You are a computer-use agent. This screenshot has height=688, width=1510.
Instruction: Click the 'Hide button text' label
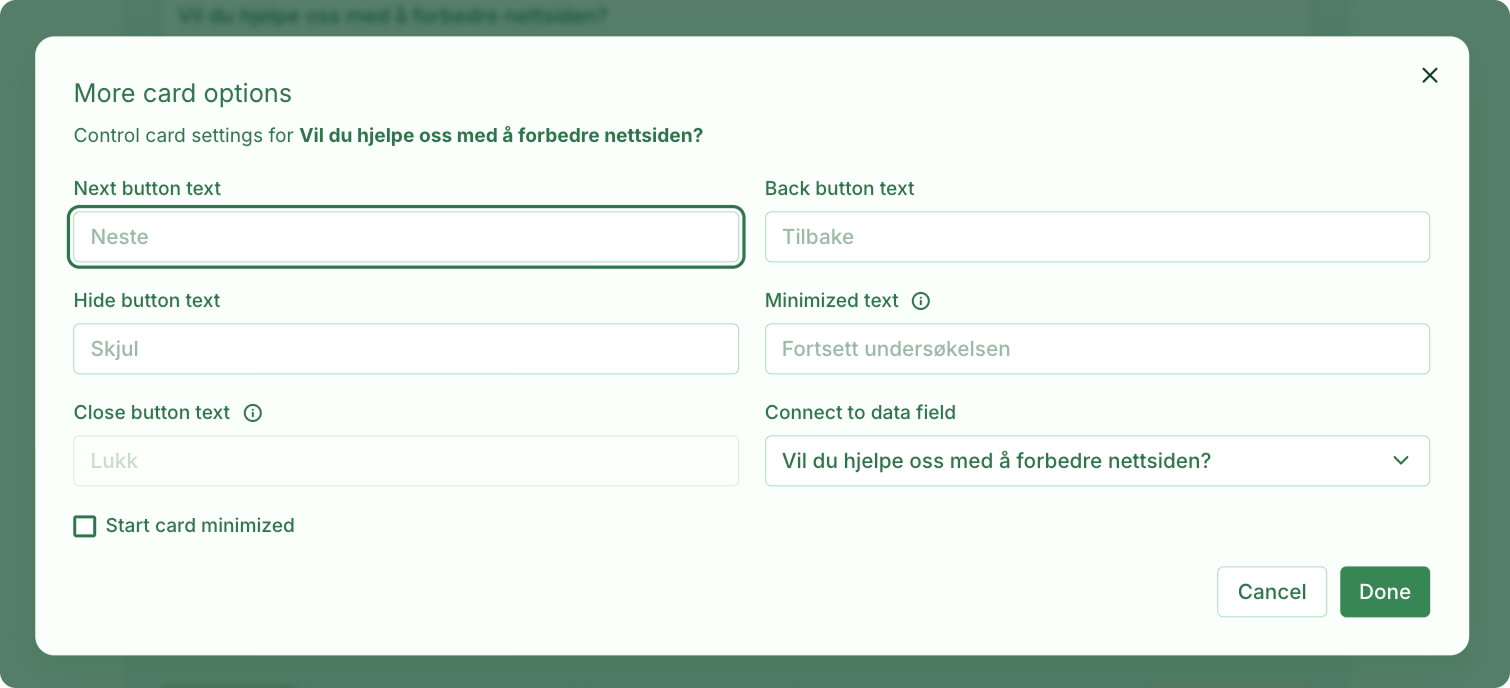click(x=147, y=300)
